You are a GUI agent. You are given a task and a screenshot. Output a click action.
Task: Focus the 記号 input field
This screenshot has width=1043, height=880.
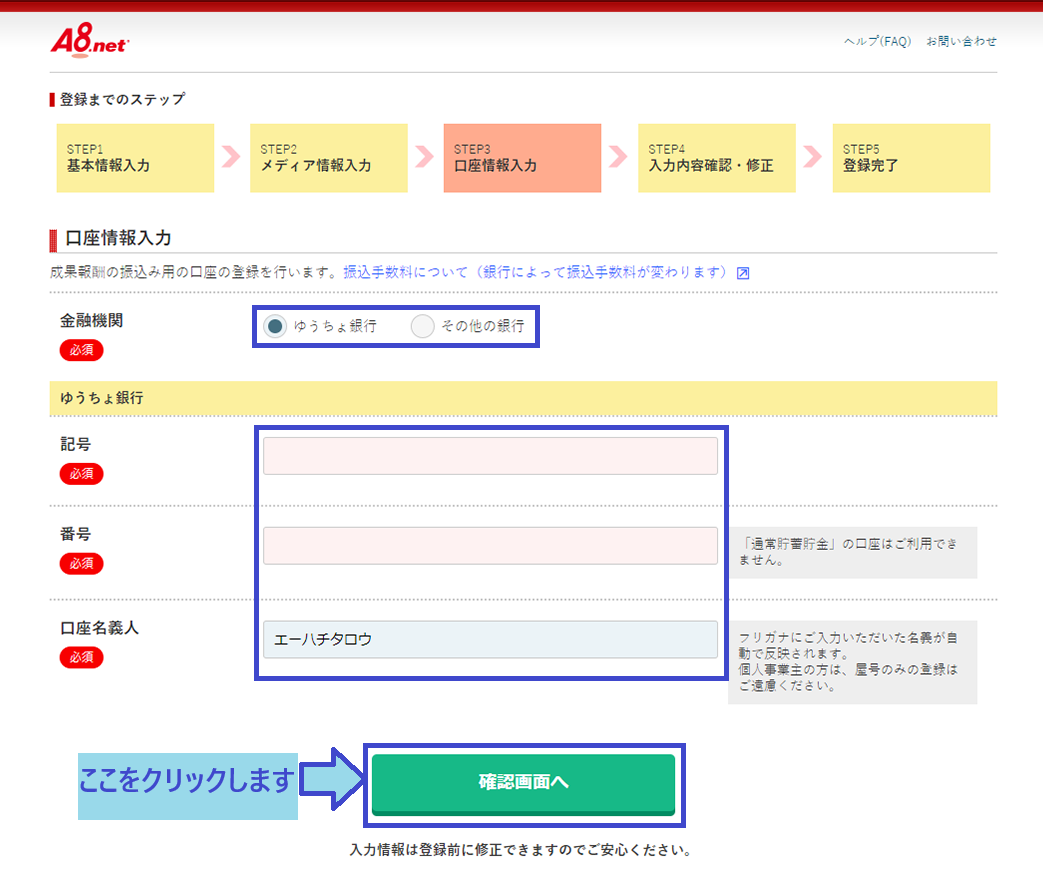click(490, 456)
